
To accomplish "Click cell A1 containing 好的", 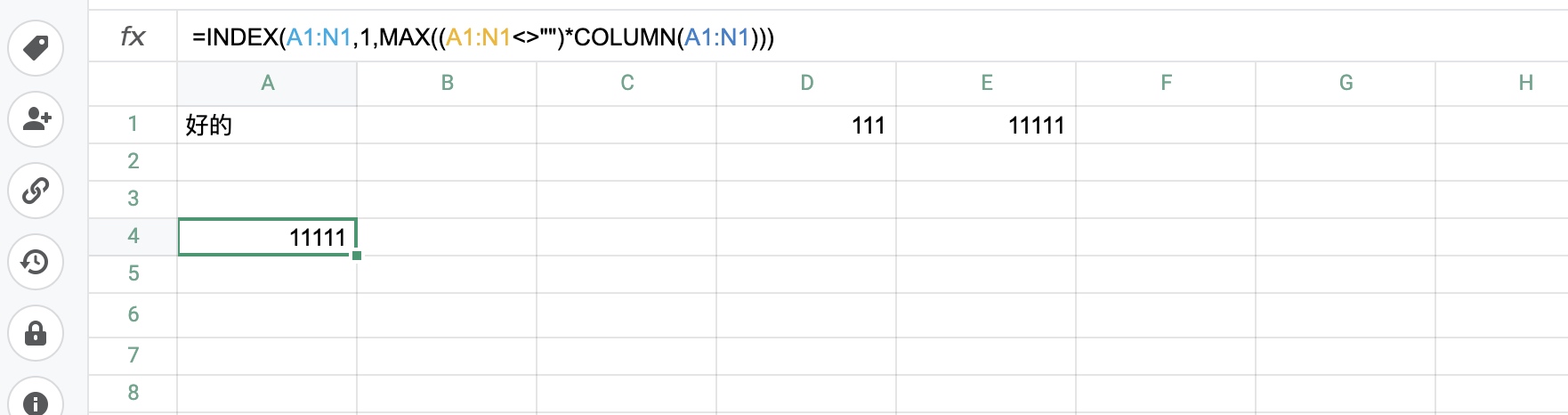I will click(x=267, y=125).
